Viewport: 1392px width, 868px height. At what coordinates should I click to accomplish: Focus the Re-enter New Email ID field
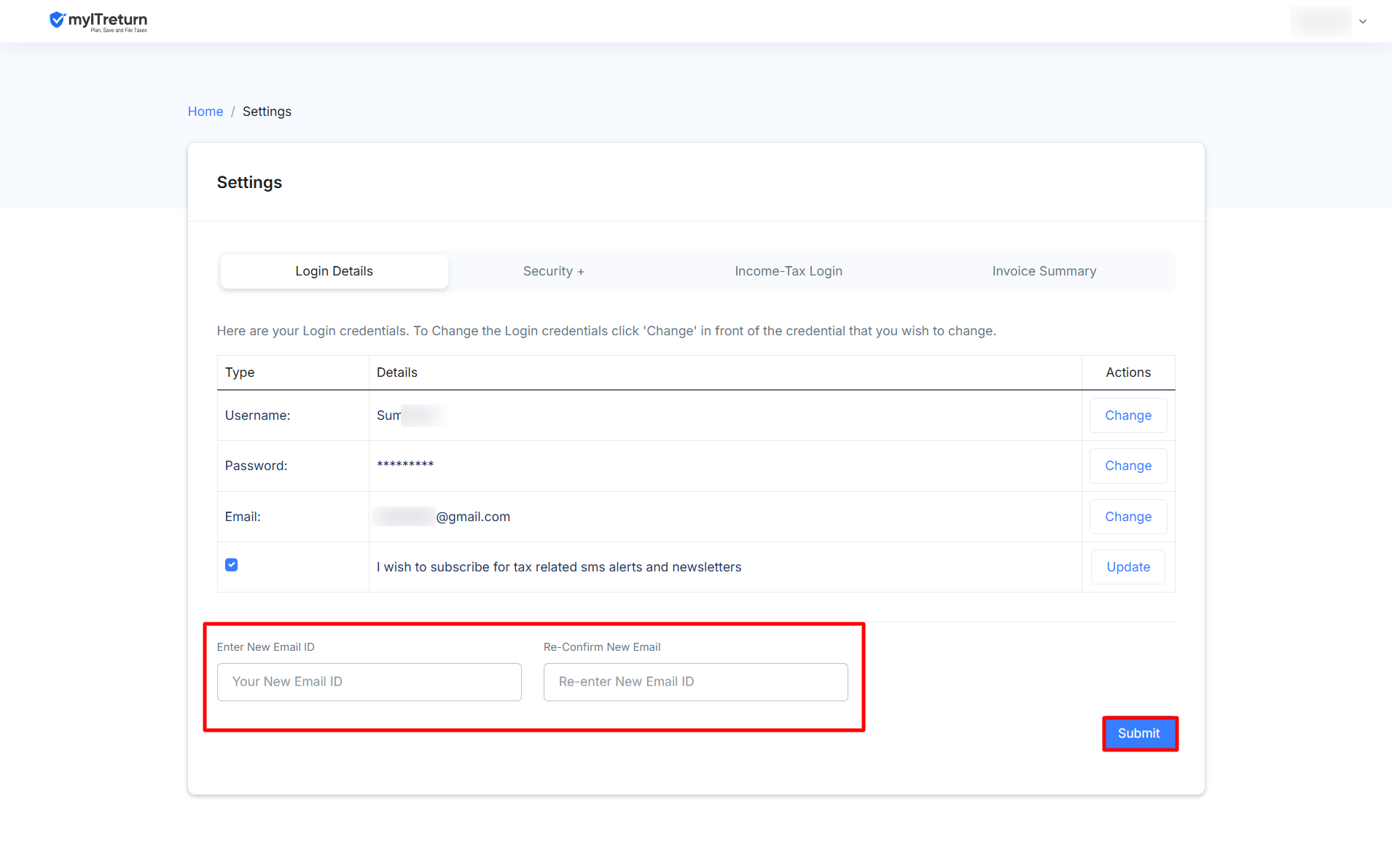coord(696,682)
